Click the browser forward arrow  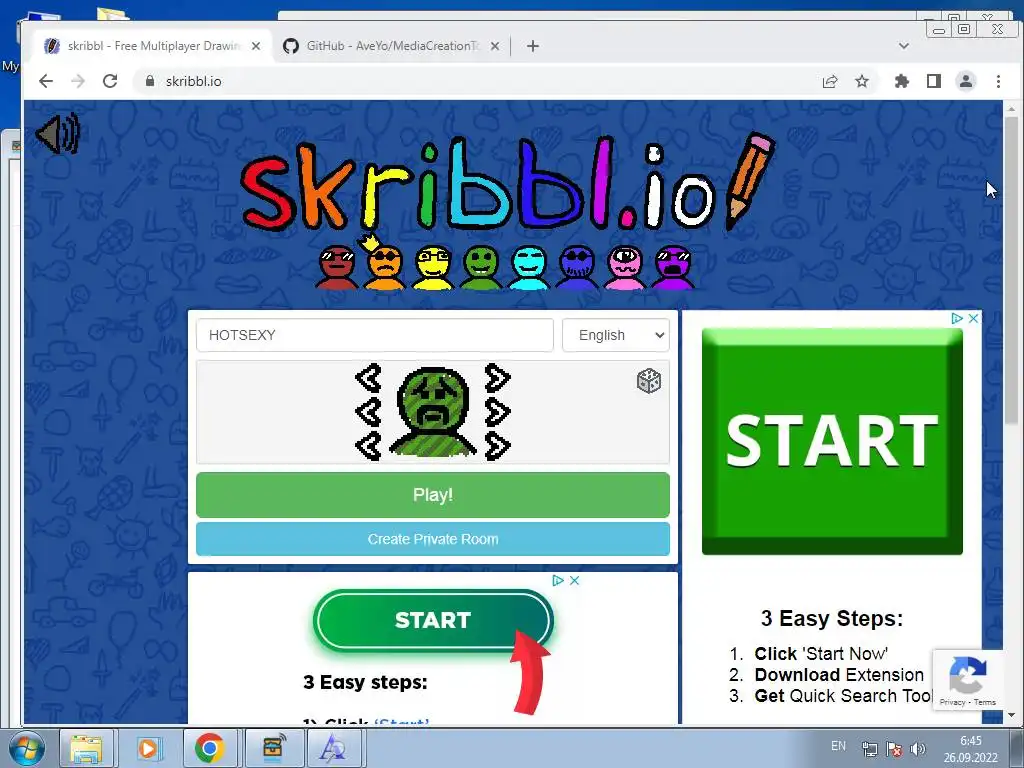point(78,81)
